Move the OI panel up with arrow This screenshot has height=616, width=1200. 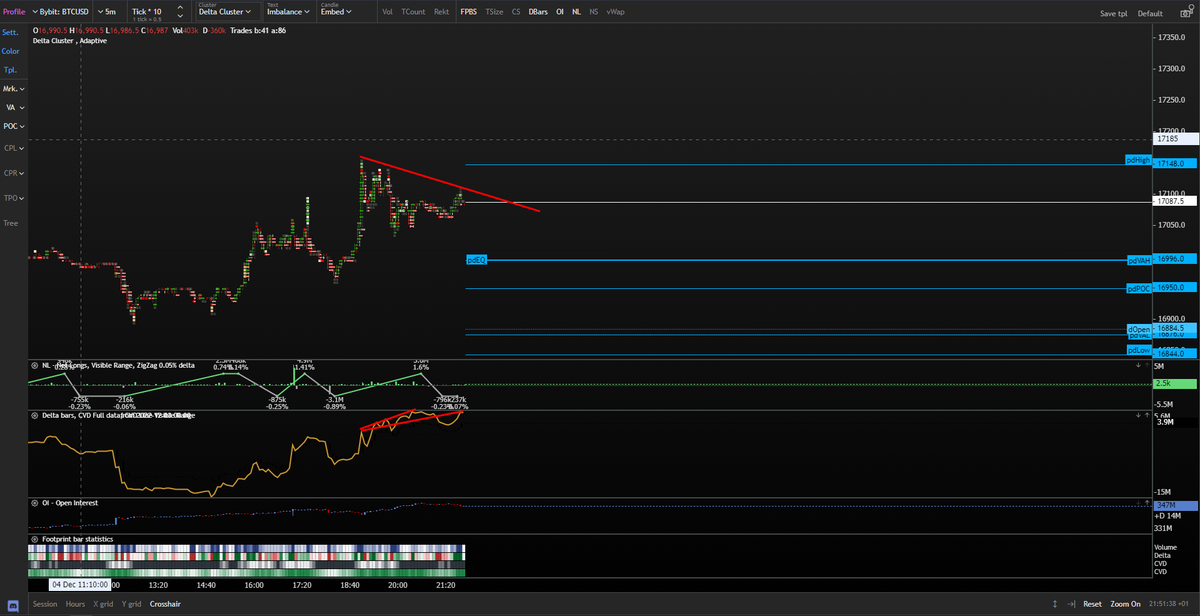(1147, 503)
